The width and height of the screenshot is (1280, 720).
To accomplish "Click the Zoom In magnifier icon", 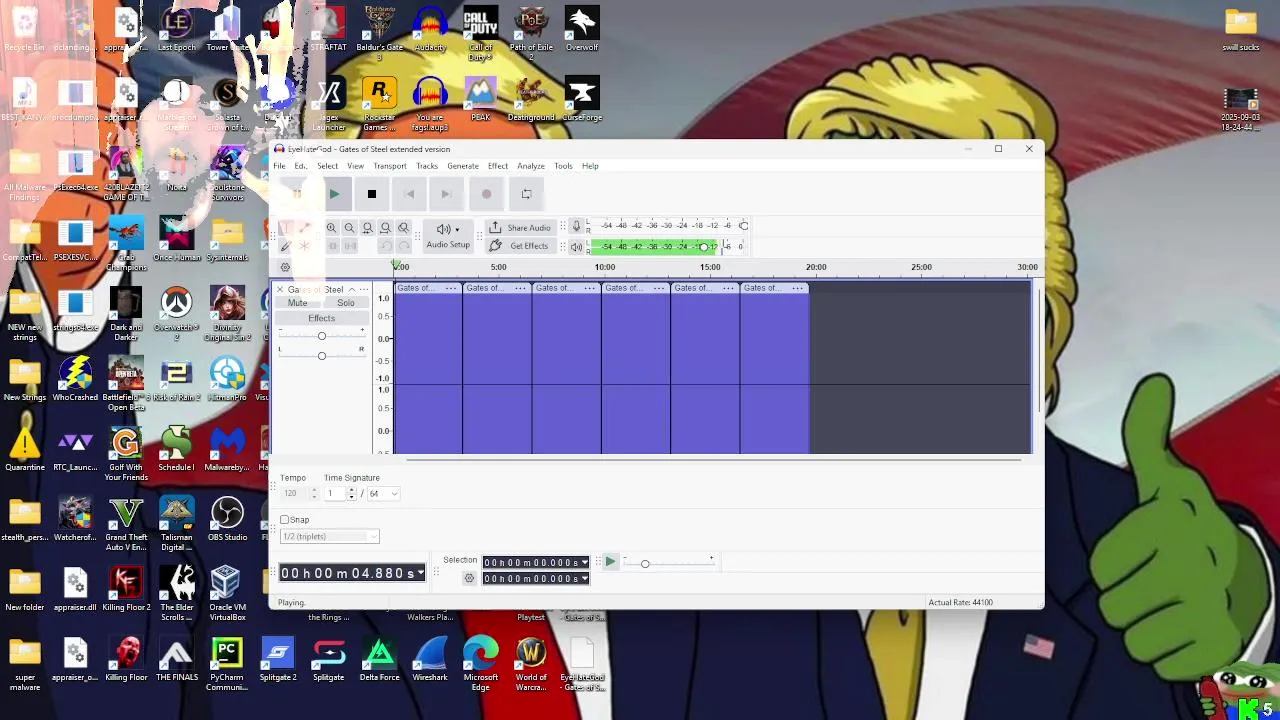I will [x=331, y=228].
